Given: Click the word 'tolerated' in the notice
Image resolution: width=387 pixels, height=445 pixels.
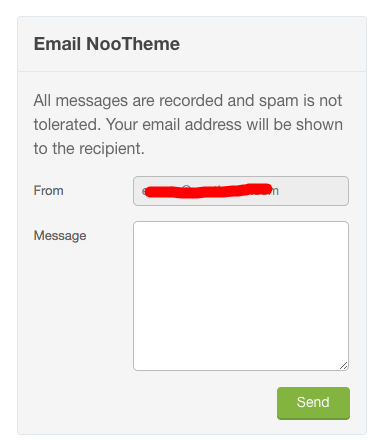Looking at the screenshot, I should pos(67,125).
